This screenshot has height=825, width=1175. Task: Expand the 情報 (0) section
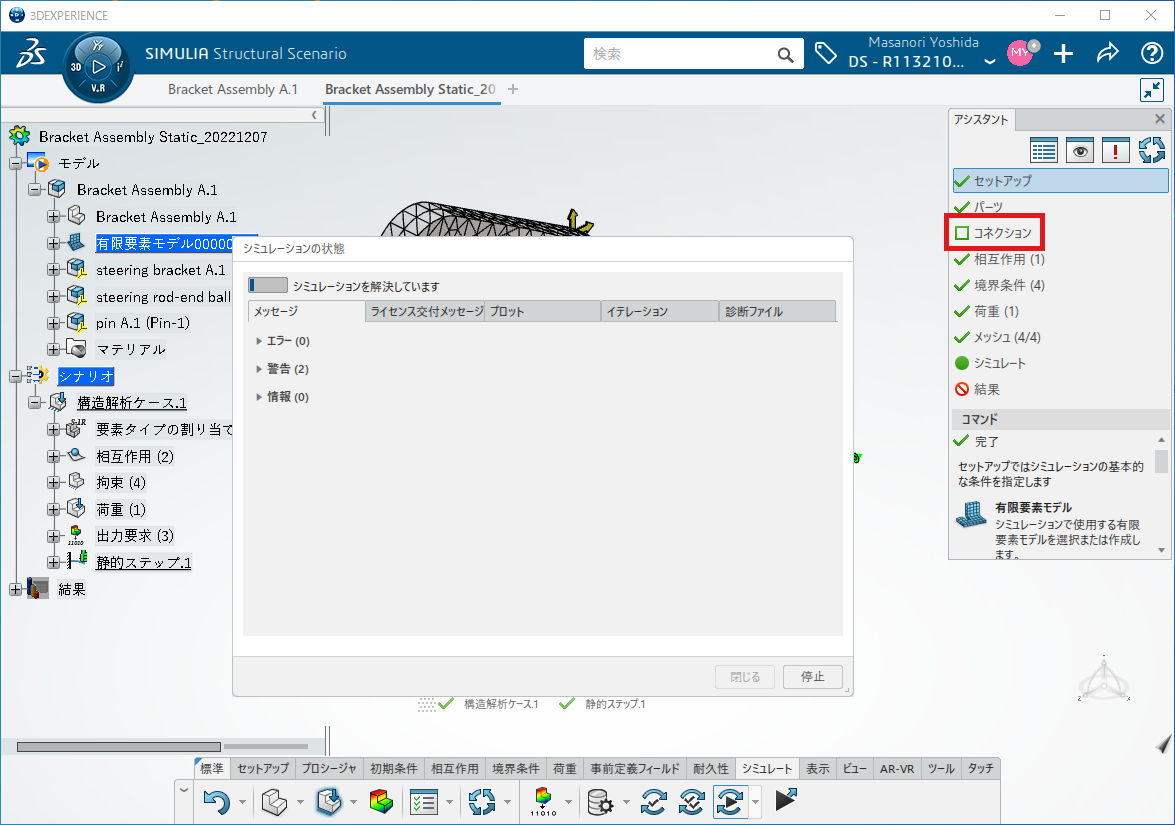click(259, 397)
